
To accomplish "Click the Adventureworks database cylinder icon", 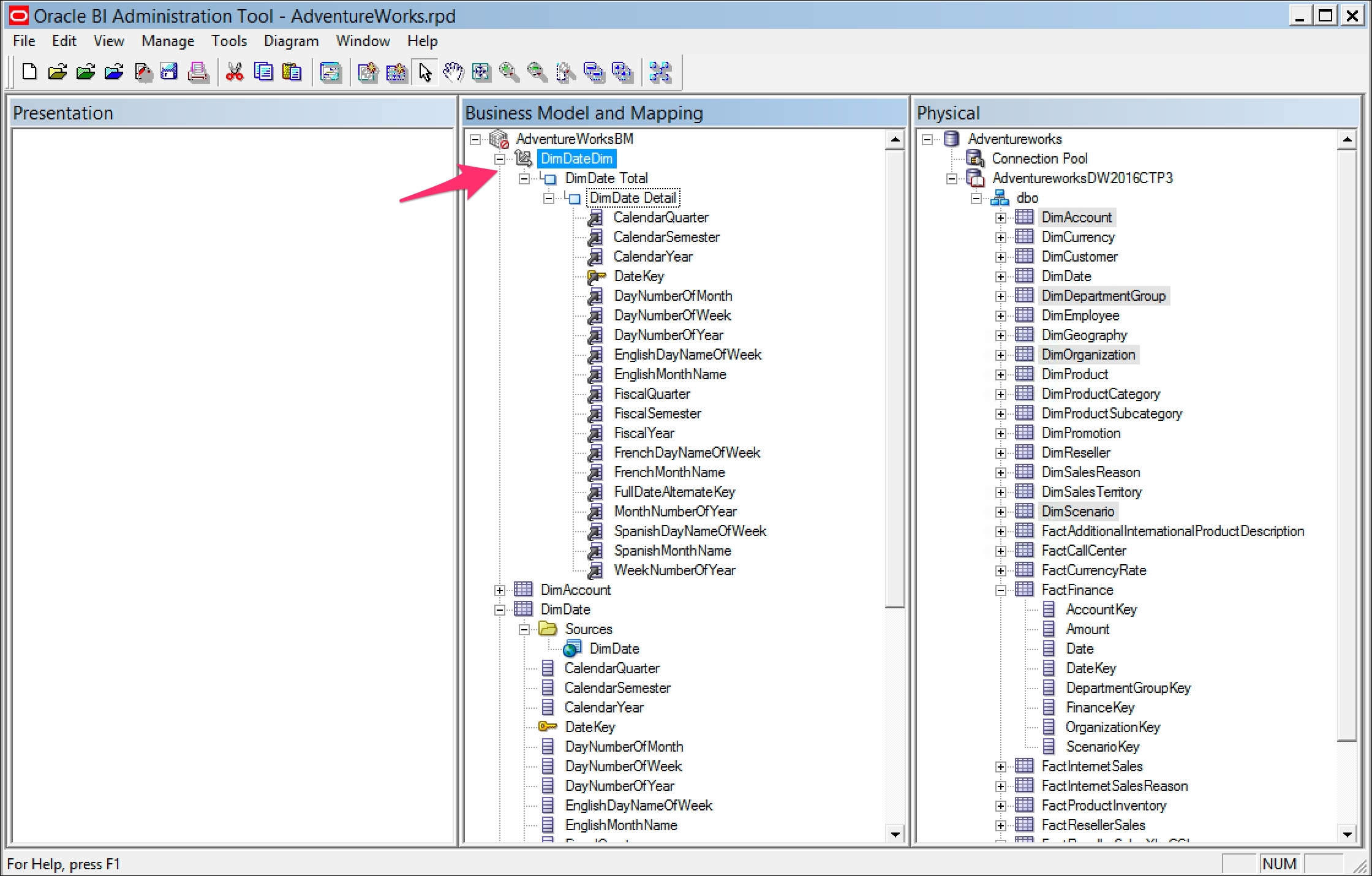I will (951, 139).
